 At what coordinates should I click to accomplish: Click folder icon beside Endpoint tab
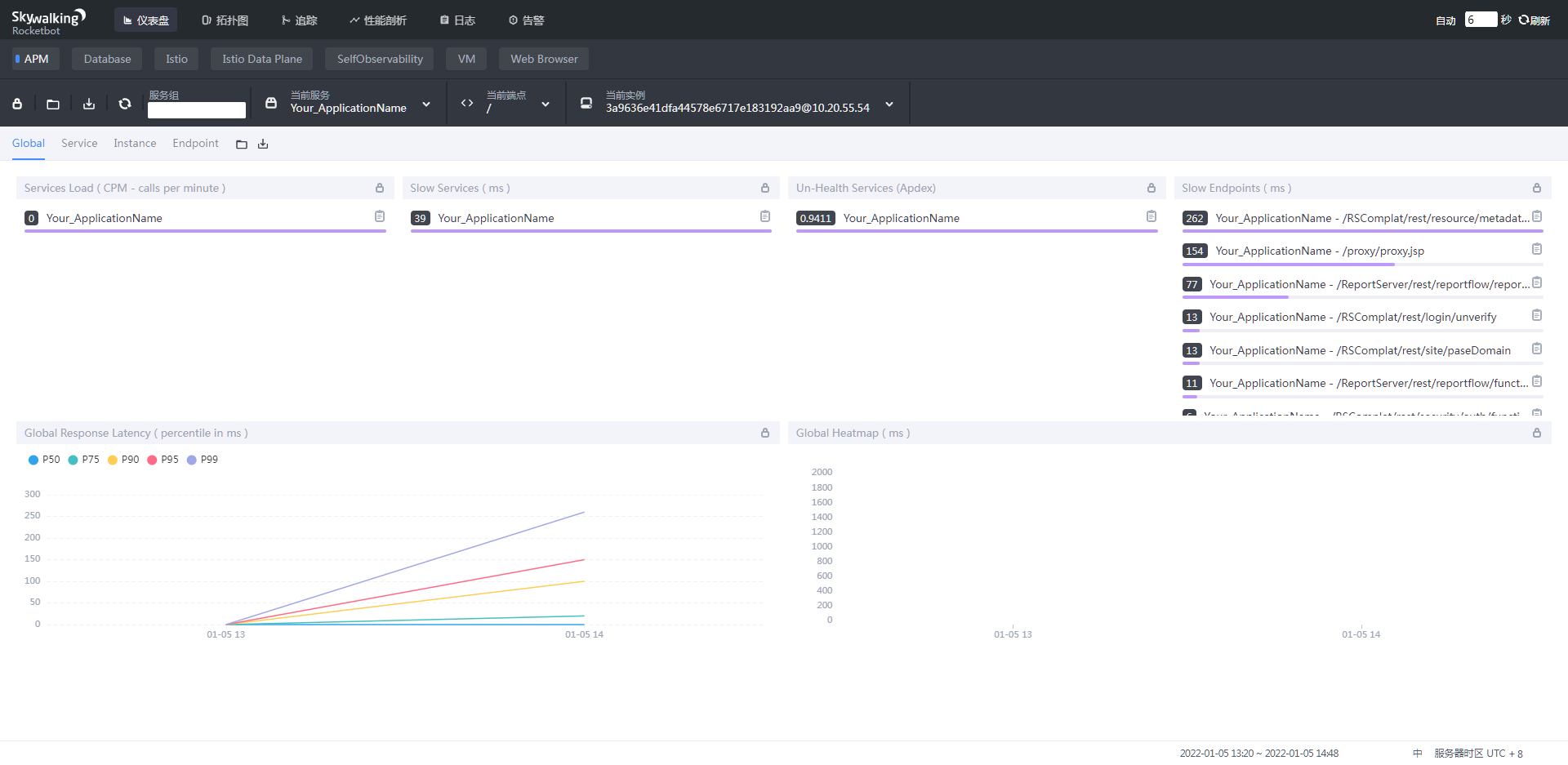pos(242,145)
